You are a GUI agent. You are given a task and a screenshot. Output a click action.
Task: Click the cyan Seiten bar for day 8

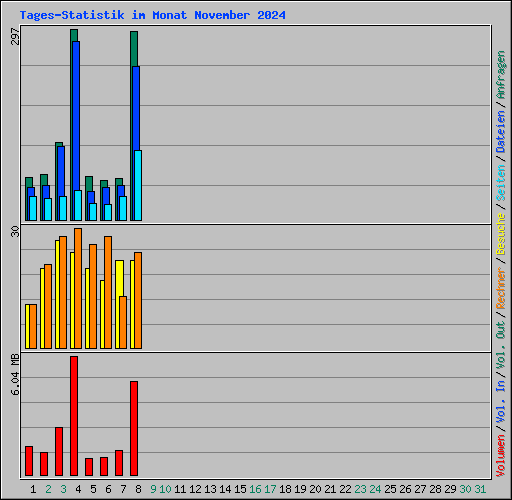coord(138,185)
